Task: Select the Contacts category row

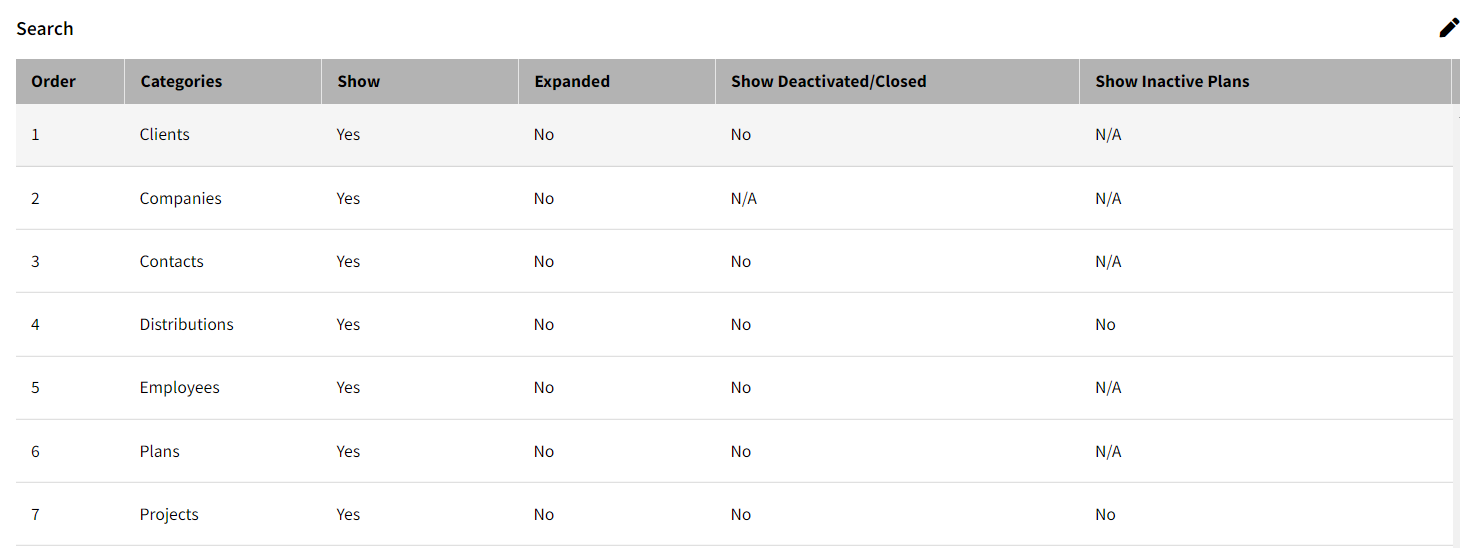Action: coord(733,261)
